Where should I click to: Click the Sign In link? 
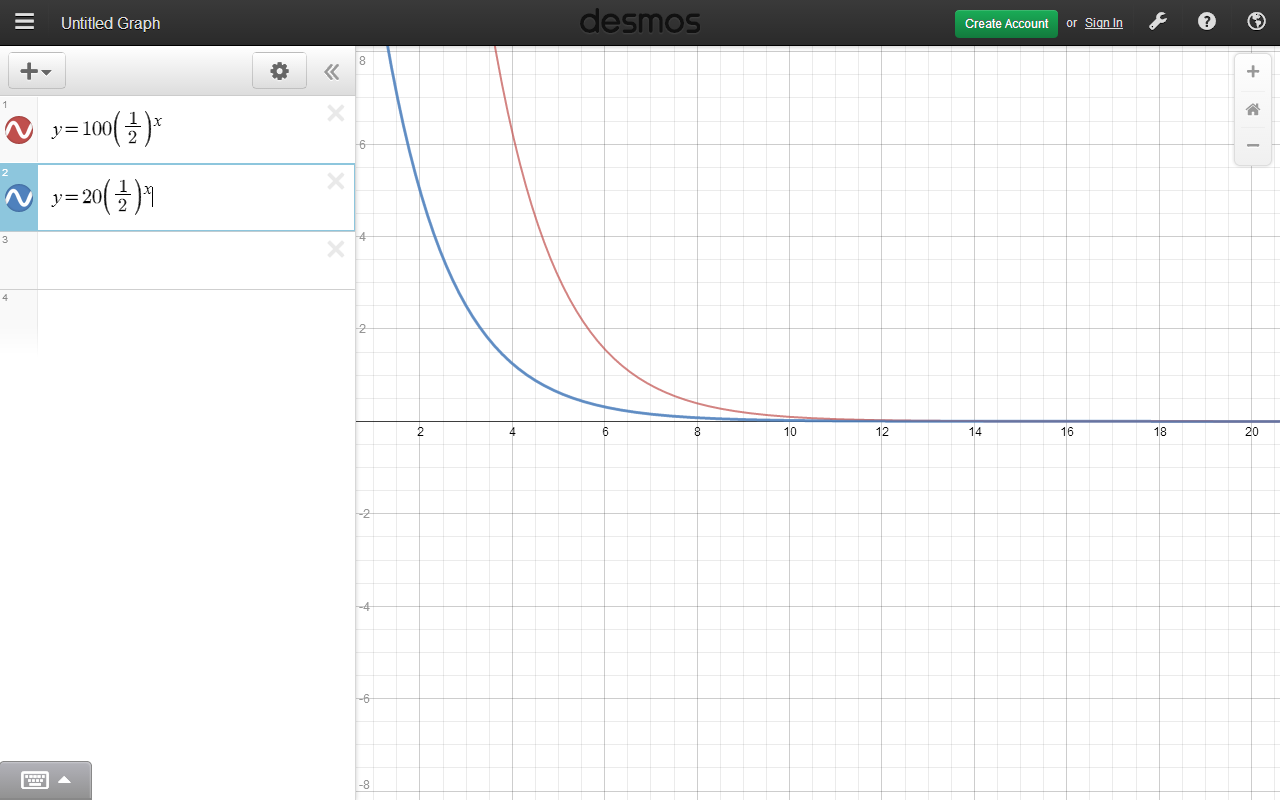coord(1103,23)
